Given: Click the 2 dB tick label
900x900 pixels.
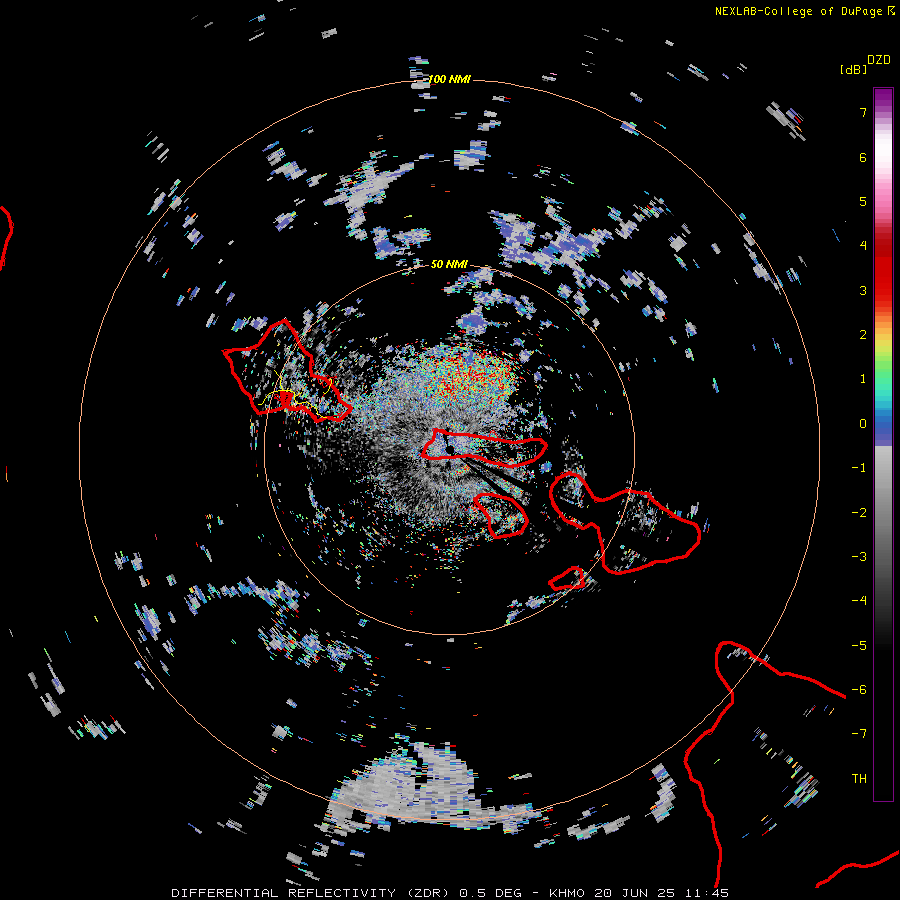Looking at the screenshot, I should point(863,335).
